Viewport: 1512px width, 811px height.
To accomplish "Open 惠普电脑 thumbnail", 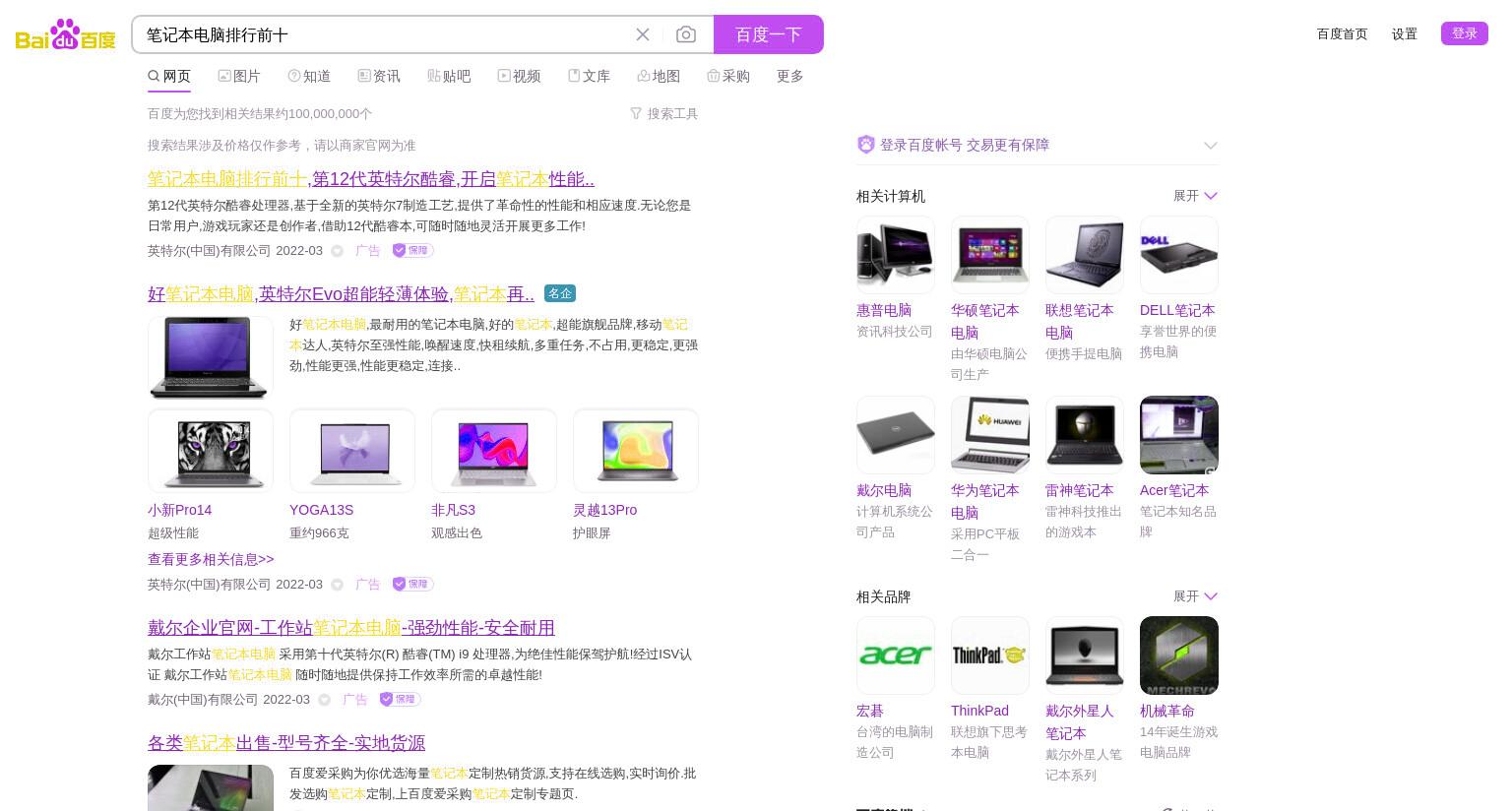I will pyautogui.click(x=896, y=255).
